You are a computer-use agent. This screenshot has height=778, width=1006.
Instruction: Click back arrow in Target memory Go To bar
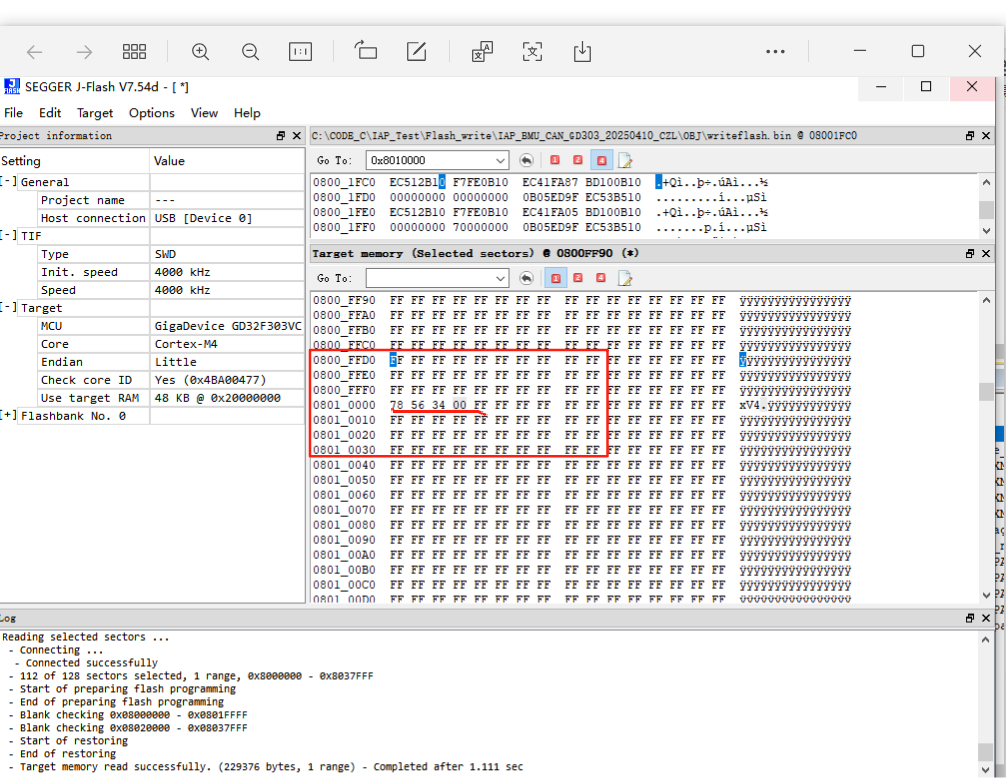(x=526, y=278)
